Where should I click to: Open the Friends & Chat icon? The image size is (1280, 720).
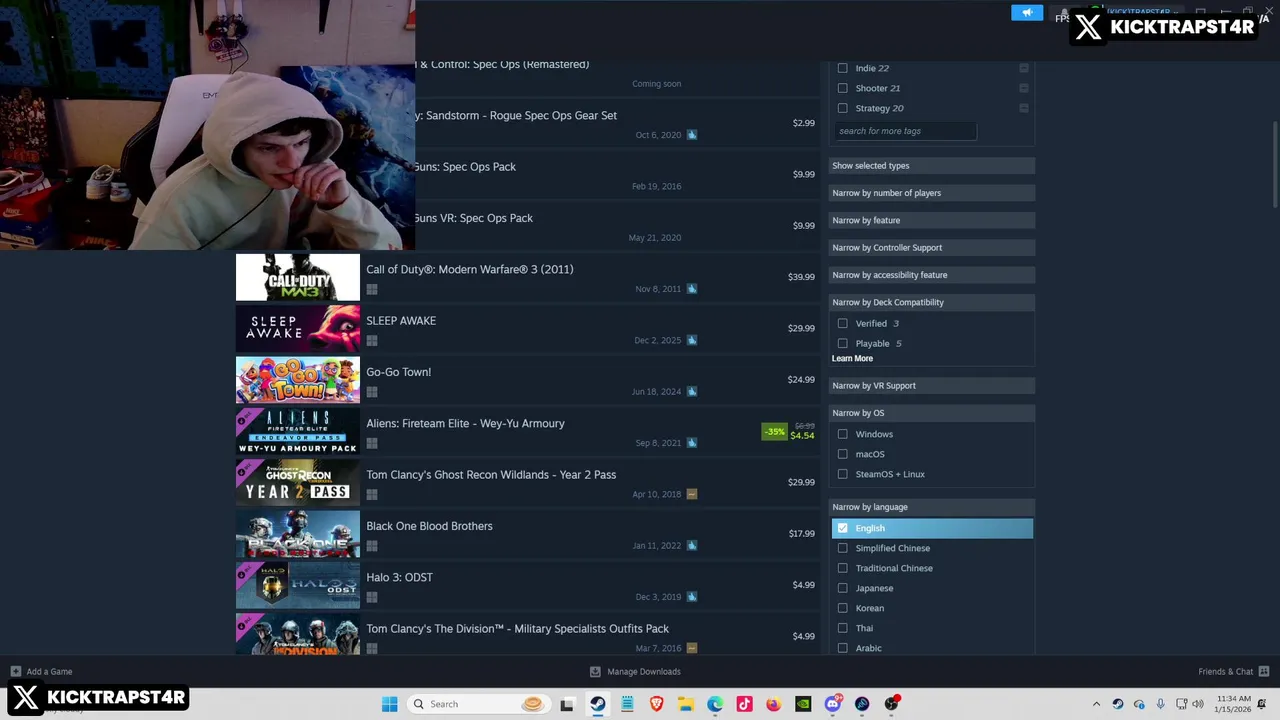[x=1264, y=671]
